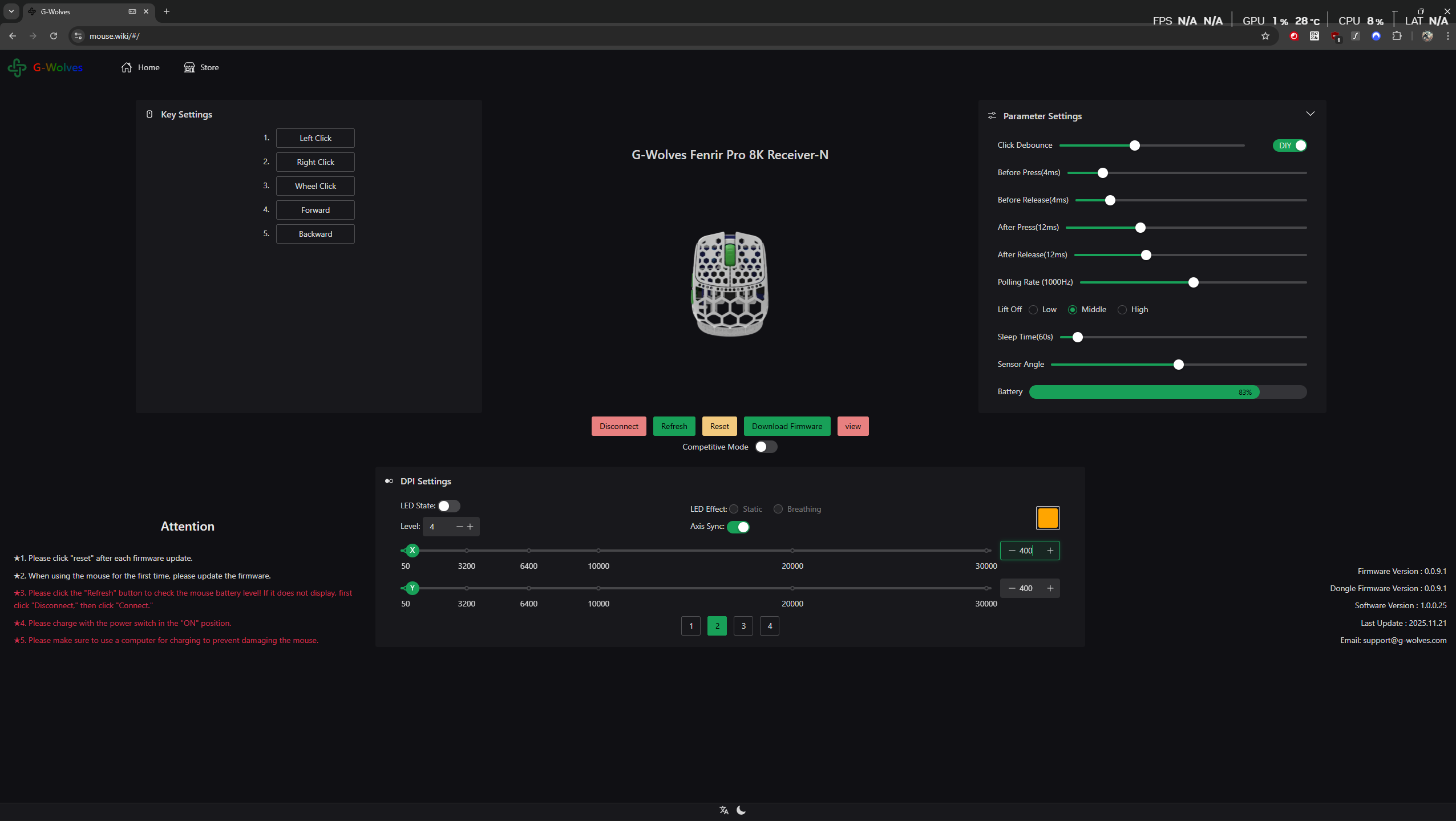Screen dimensions: 1456x821
Task: Turn off the Axis Sync toggle
Action: (x=738, y=527)
